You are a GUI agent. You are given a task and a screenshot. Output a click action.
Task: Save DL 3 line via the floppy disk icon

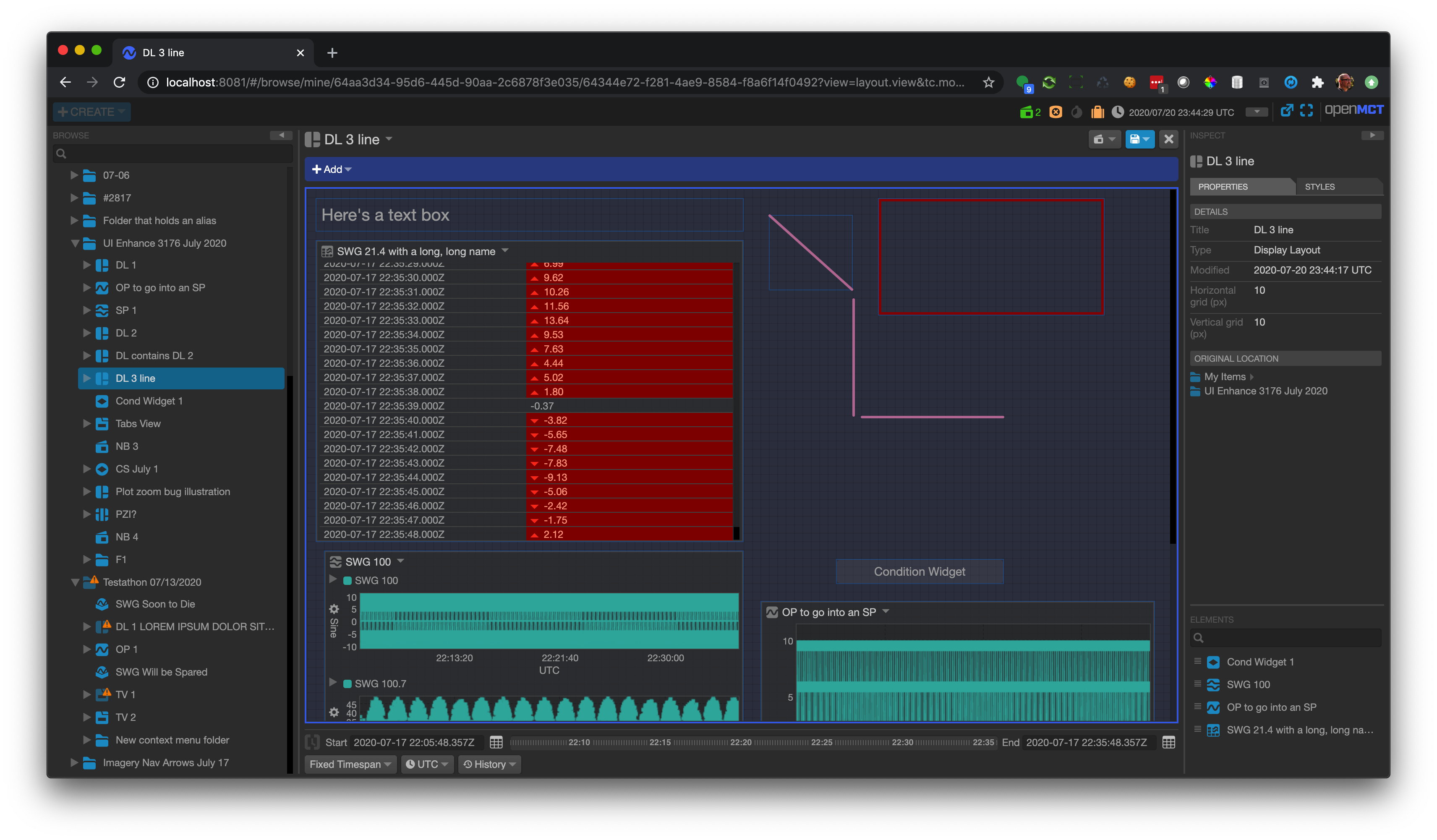click(x=1135, y=138)
